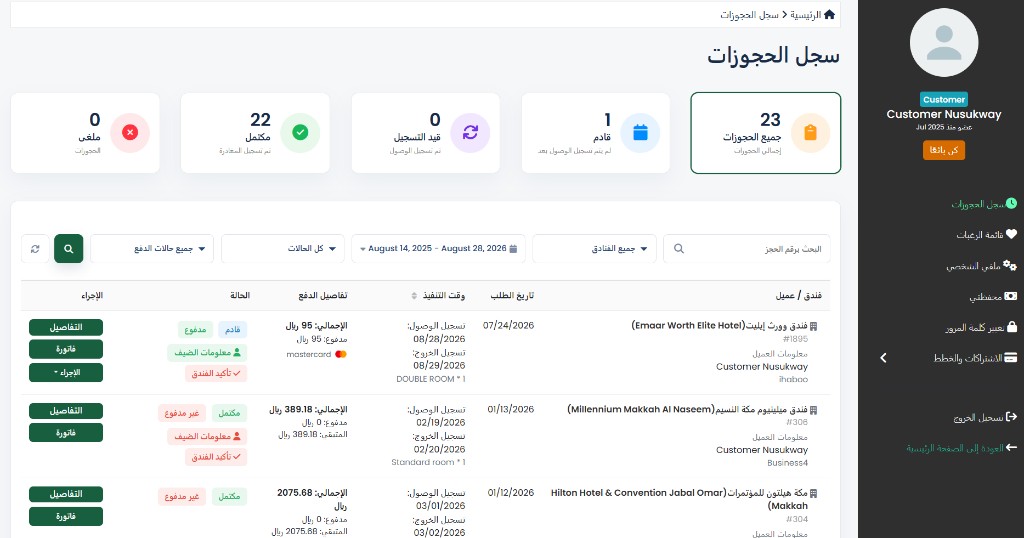This screenshot has height=538, width=1024.
Task: Click the تاريخ الطلب column header
Action: 512,296
